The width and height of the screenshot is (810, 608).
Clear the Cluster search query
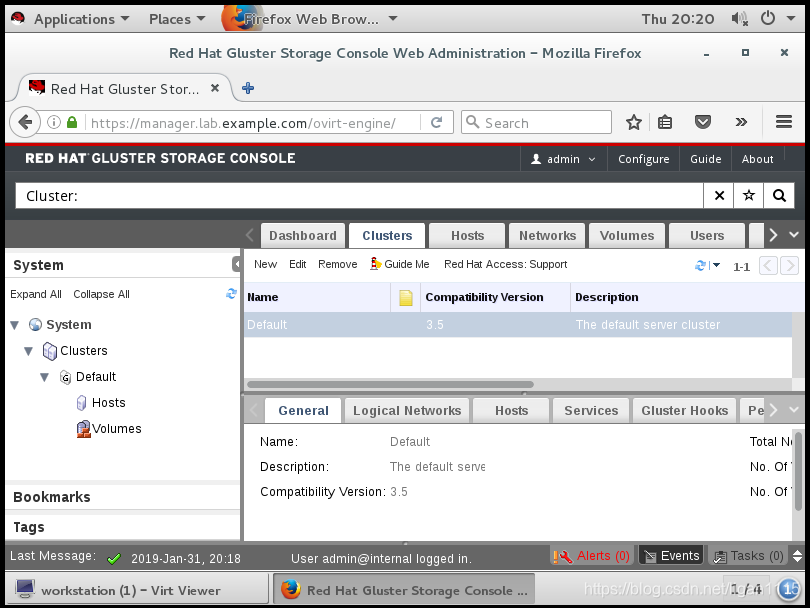(x=719, y=196)
